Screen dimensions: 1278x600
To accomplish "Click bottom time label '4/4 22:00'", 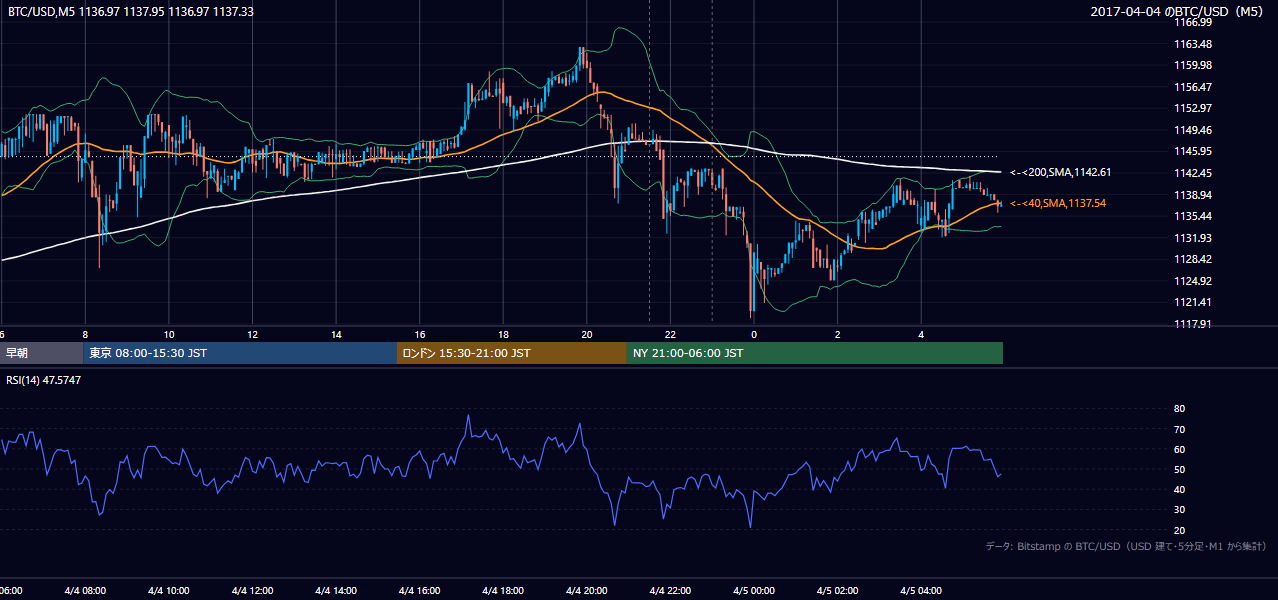I will click(670, 591).
